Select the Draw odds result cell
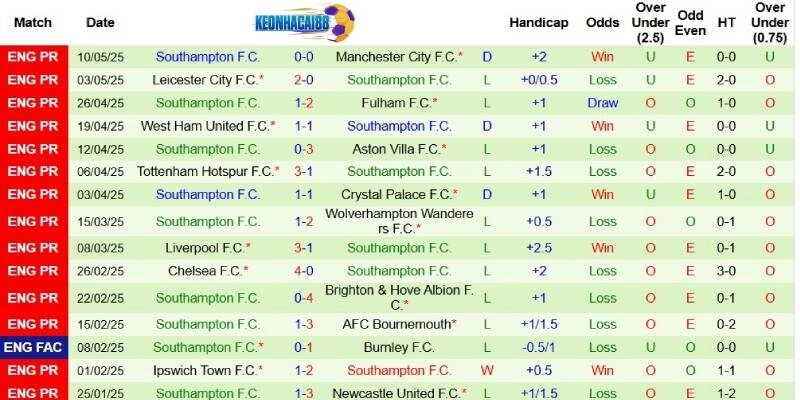Image resolution: width=800 pixels, height=400 pixels. click(x=602, y=103)
